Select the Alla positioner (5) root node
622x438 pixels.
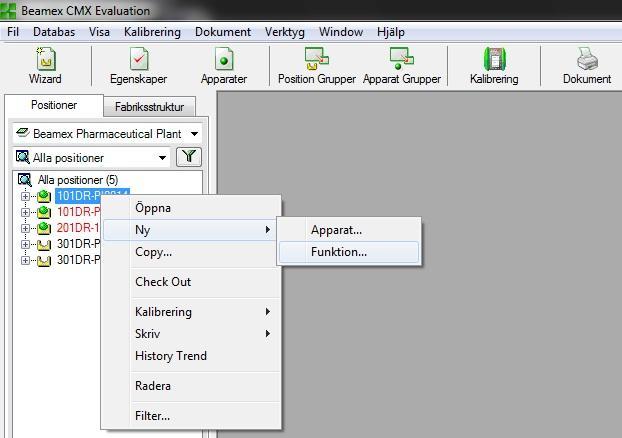[78, 180]
